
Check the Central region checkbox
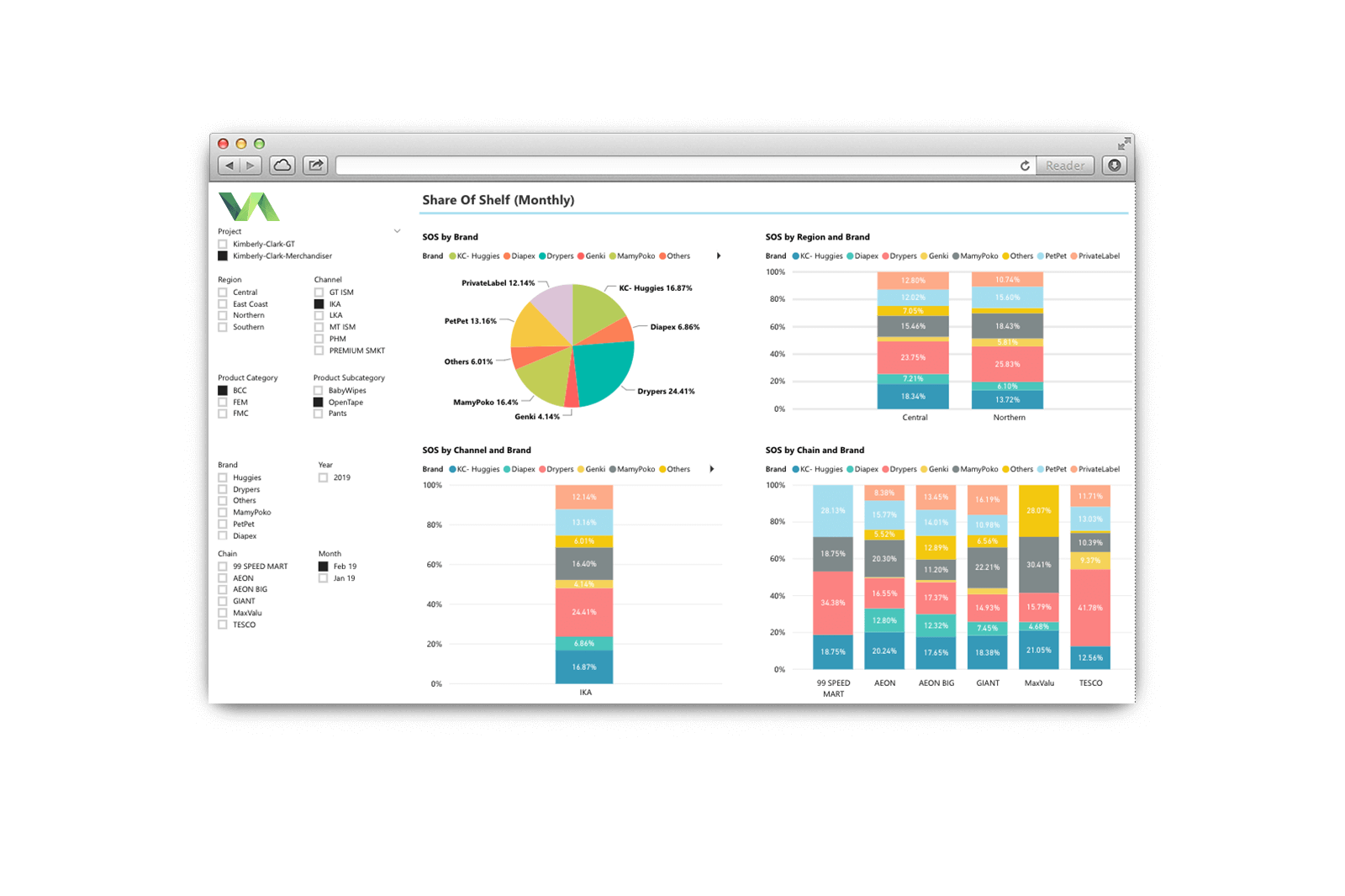(x=223, y=293)
